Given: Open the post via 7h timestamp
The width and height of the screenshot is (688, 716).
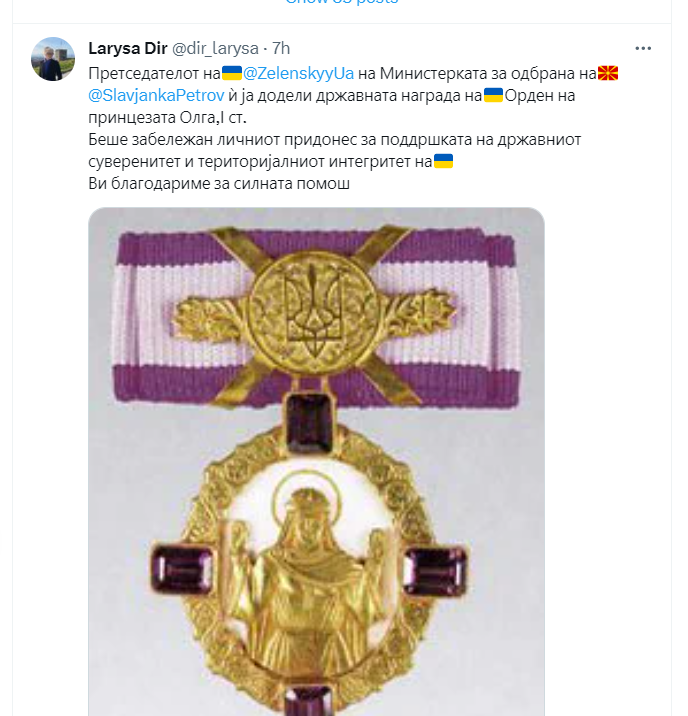Looking at the screenshot, I should point(281,48).
